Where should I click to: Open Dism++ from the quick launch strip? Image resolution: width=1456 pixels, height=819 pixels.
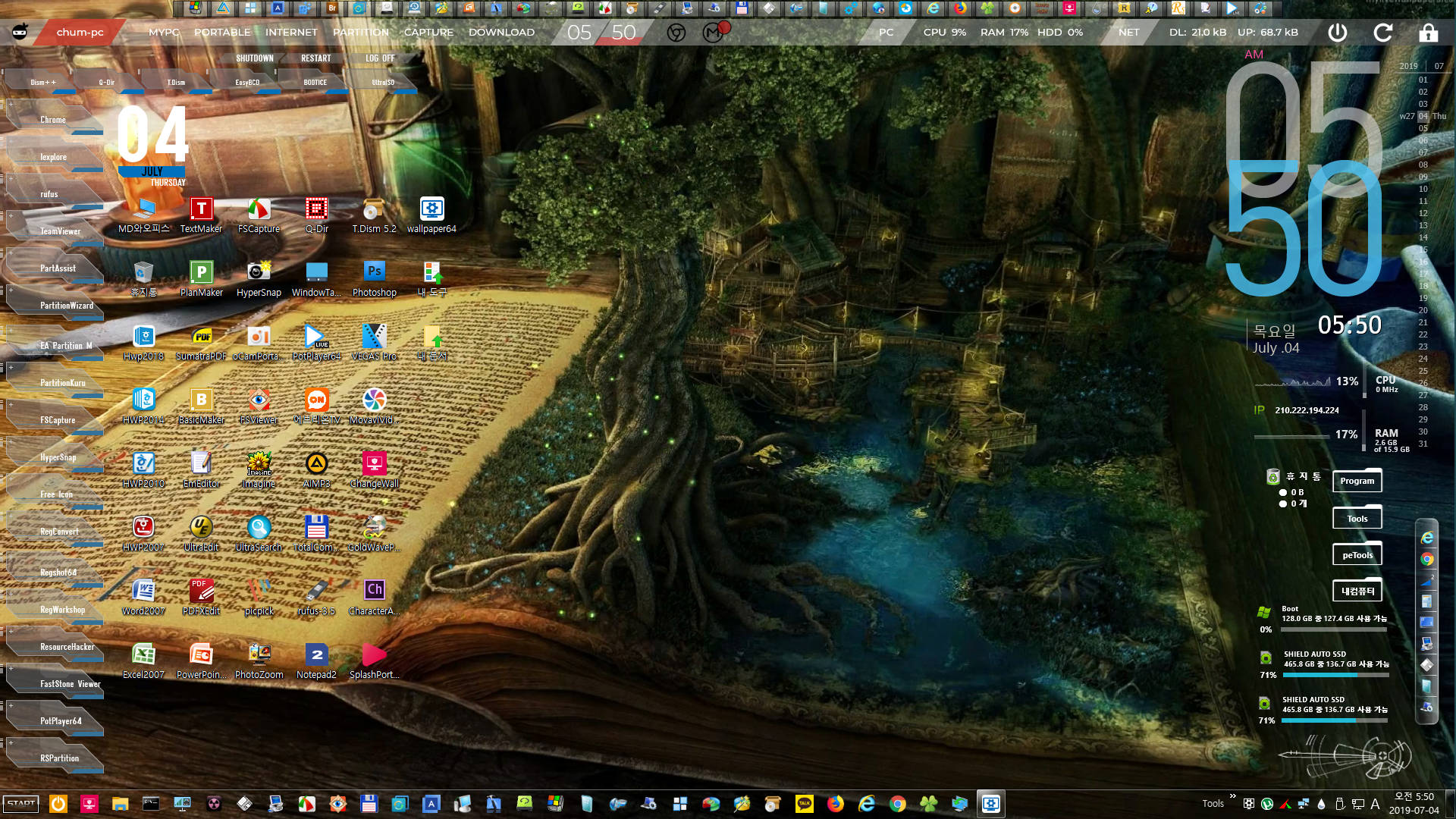(42, 83)
